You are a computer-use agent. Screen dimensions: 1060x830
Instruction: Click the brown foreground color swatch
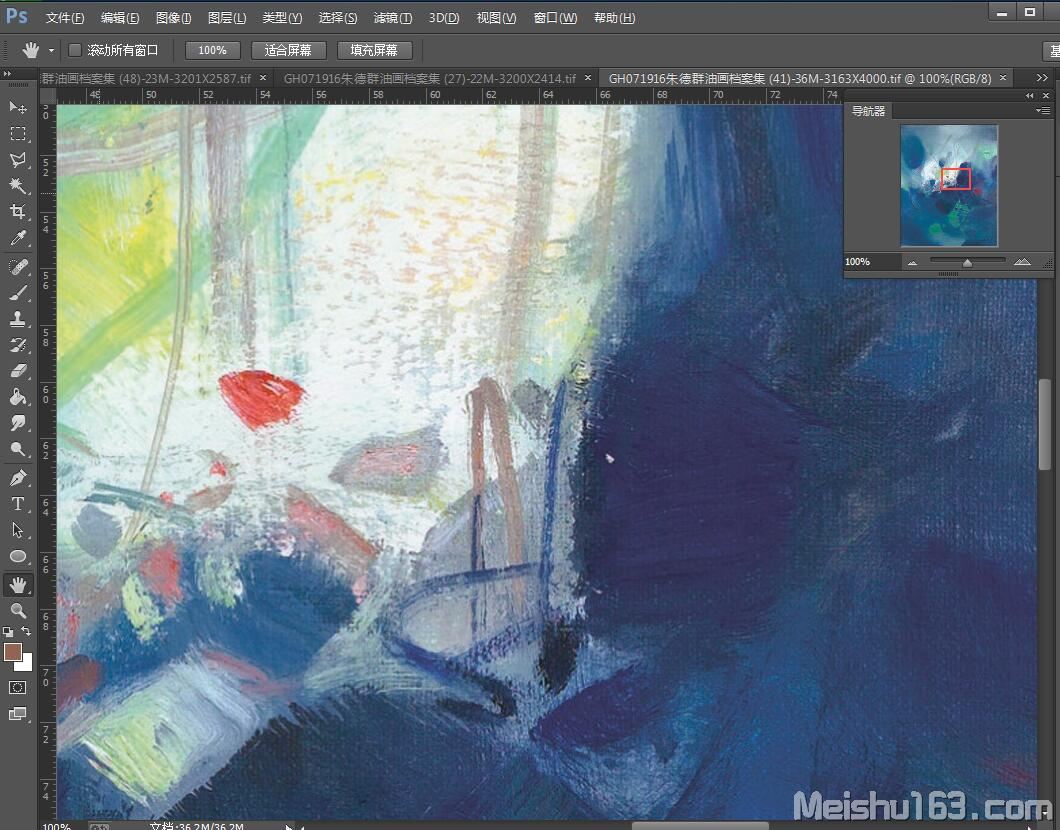pos(13,652)
